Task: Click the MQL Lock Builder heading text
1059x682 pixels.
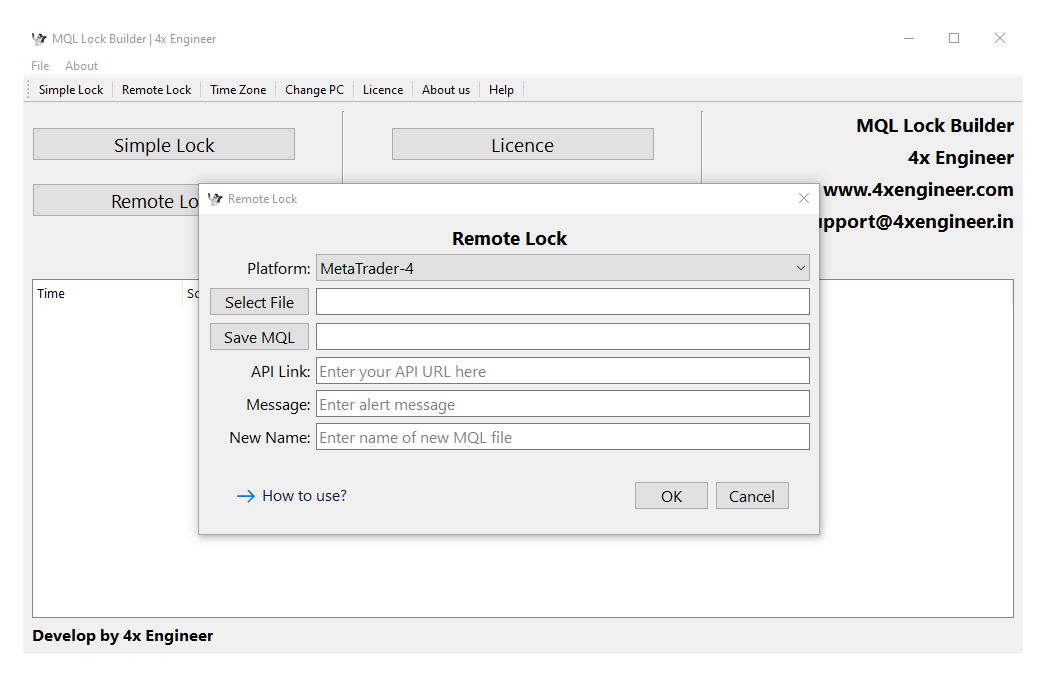Action: tap(935, 126)
